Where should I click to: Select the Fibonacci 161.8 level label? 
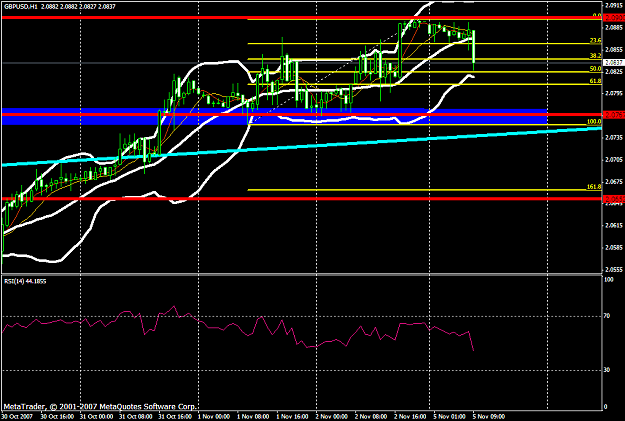[x=594, y=187]
